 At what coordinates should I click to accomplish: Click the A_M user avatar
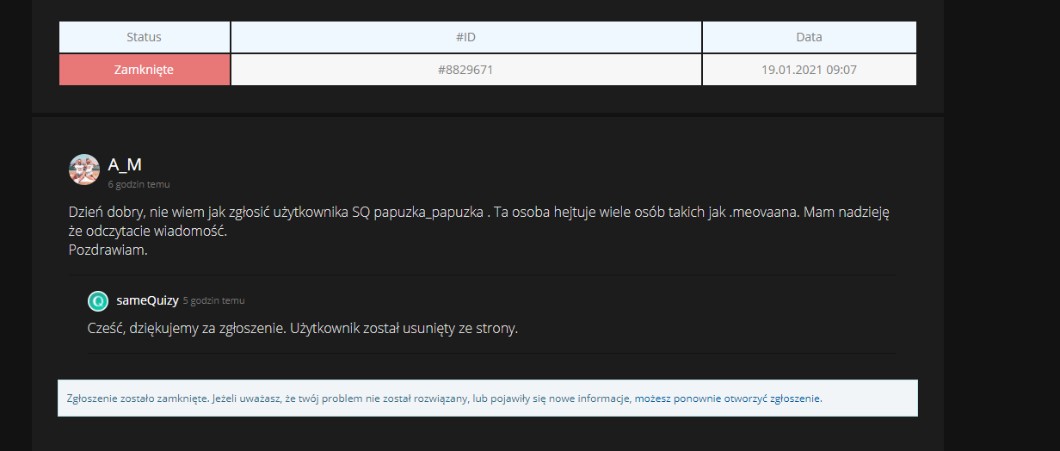(x=84, y=169)
